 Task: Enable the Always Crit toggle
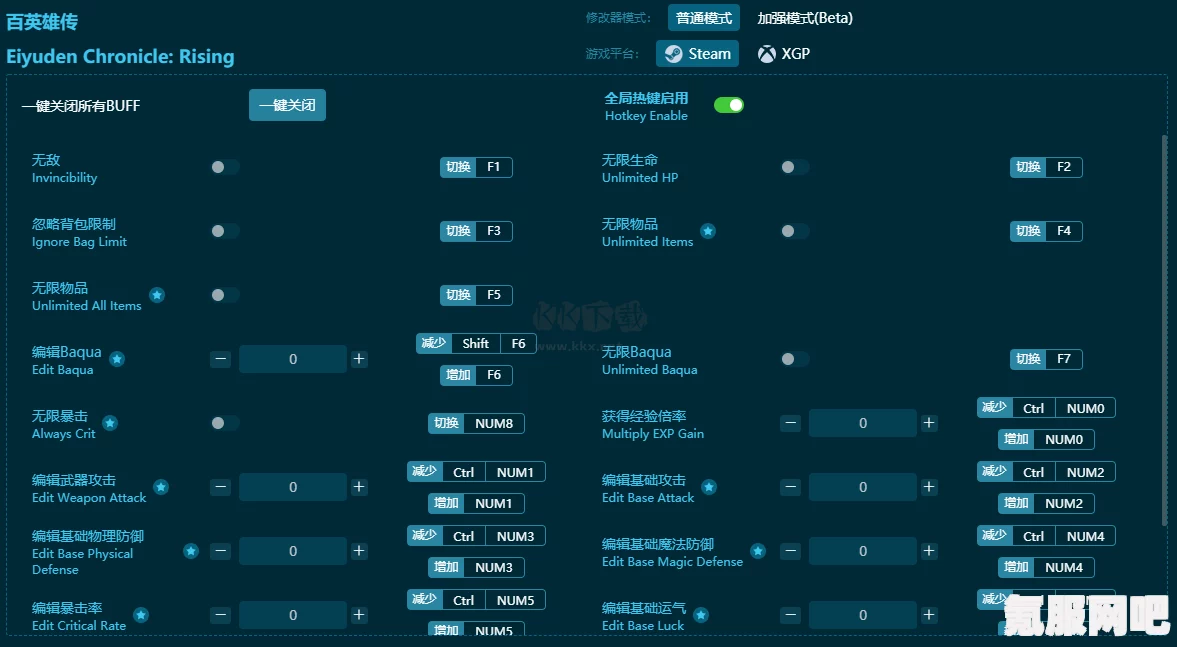[x=224, y=423]
